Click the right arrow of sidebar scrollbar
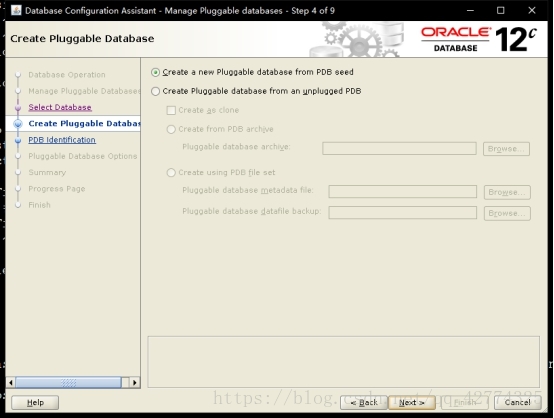 135,383
